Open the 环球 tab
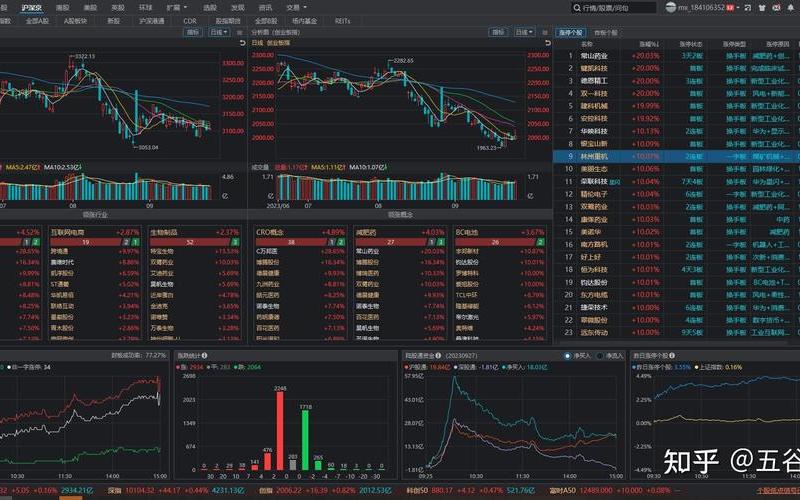 pos(145,8)
